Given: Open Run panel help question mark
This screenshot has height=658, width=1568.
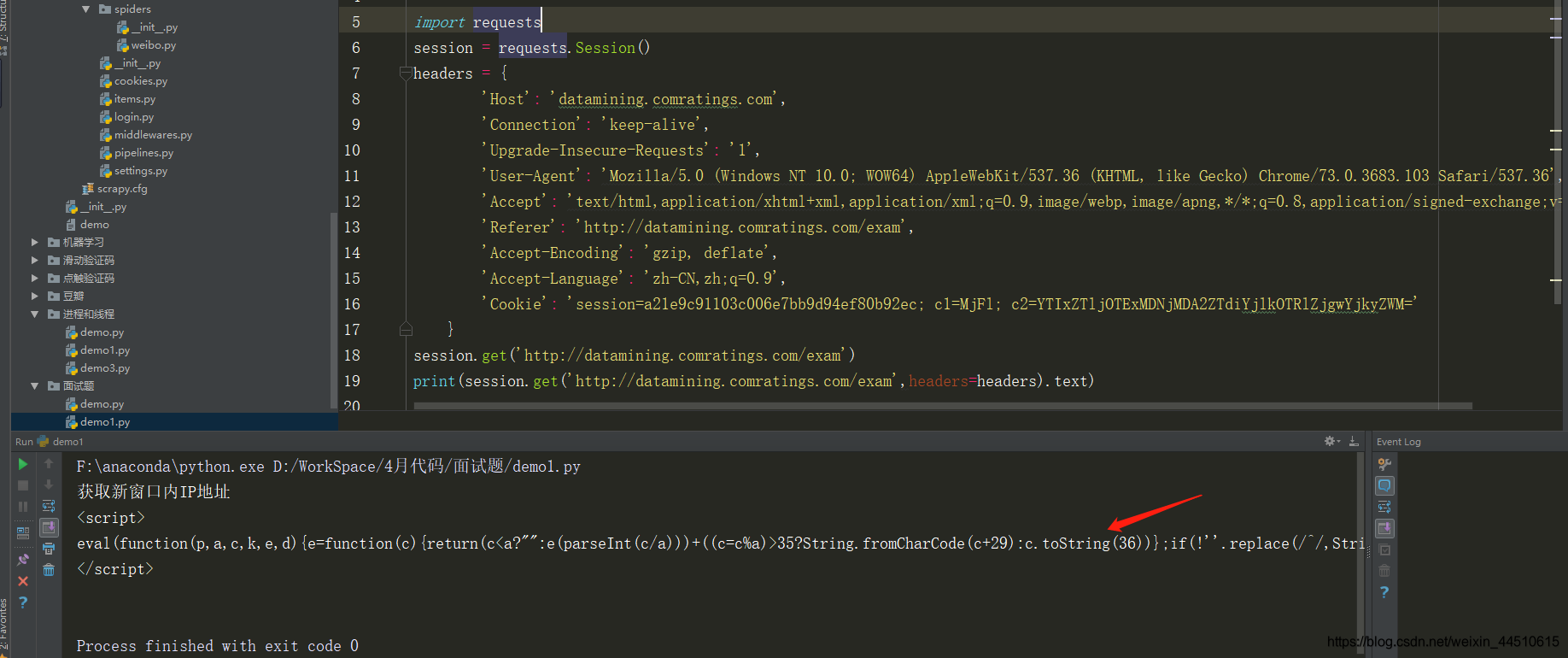Looking at the screenshot, I should (23, 602).
